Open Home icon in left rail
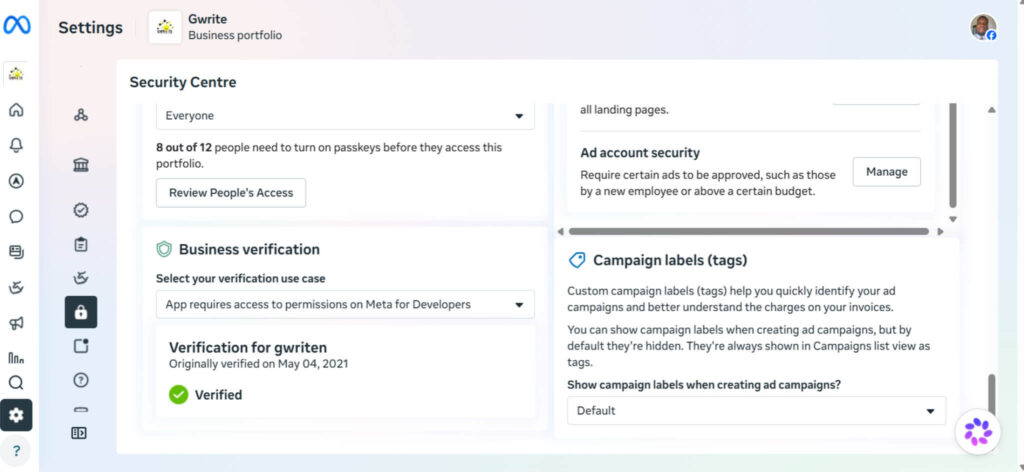The height and width of the screenshot is (472, 1024). 16,110
